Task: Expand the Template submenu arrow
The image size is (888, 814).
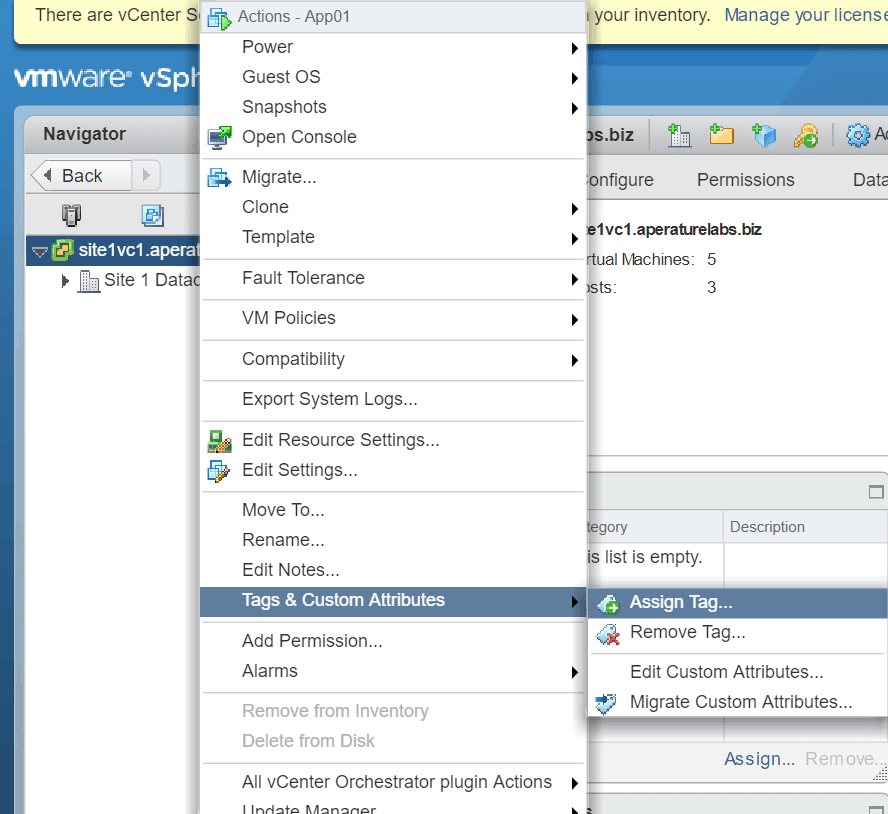Action: [x=574, y=238]
